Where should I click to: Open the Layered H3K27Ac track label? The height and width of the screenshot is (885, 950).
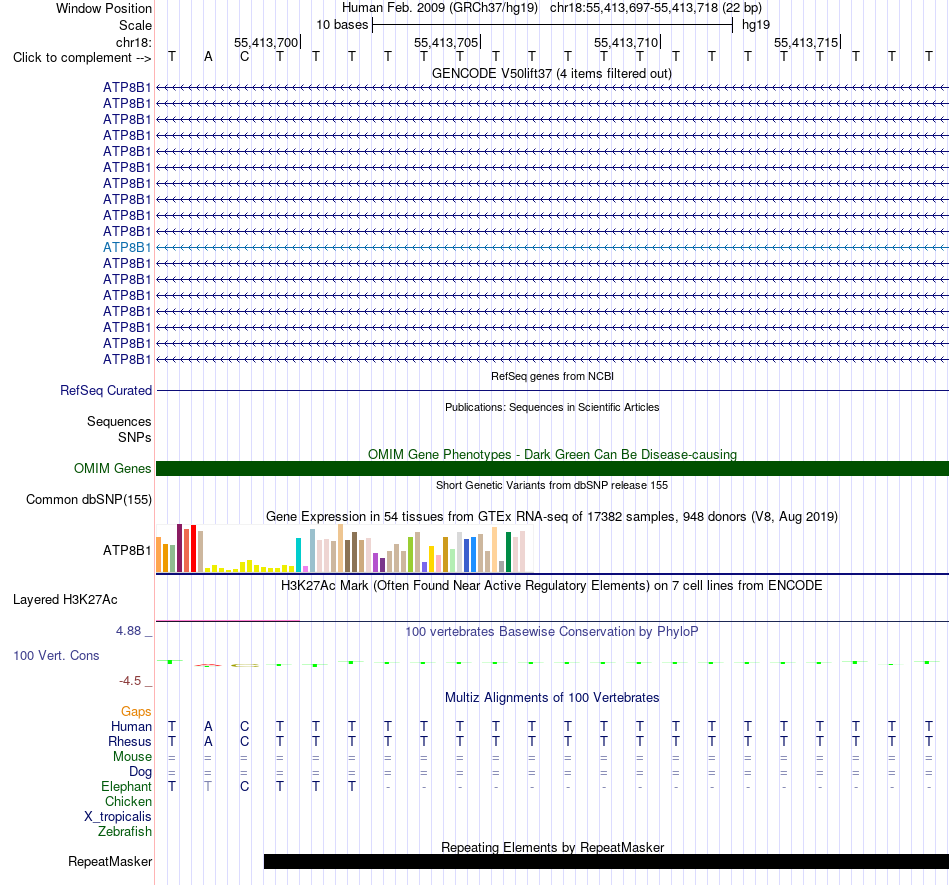[x=65, y=599]
